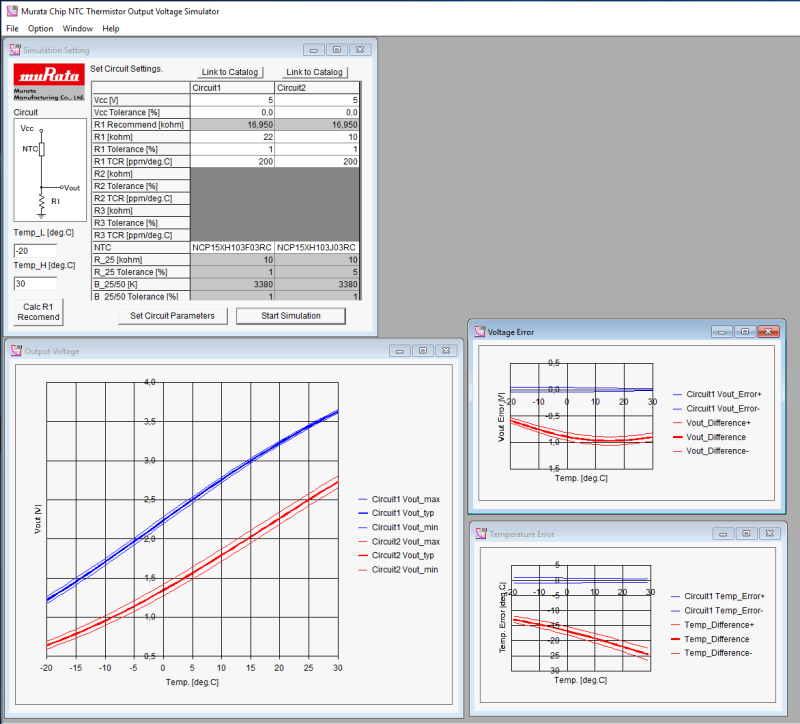Screen dimensions: 800x724
Task: Click Set Circuit Parameters button
Action: click(172, 316)
